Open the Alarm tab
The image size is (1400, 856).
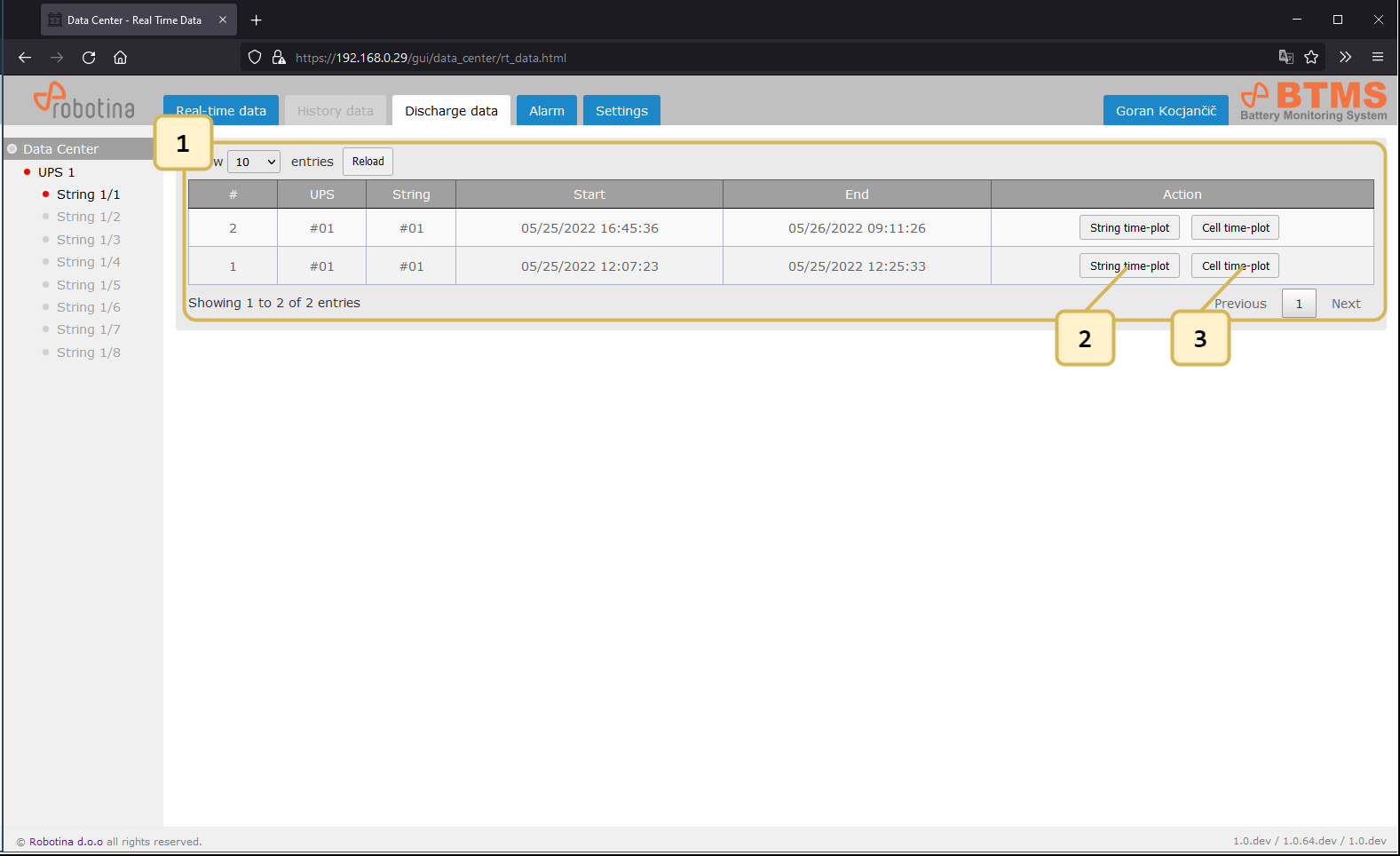point(546,111)
